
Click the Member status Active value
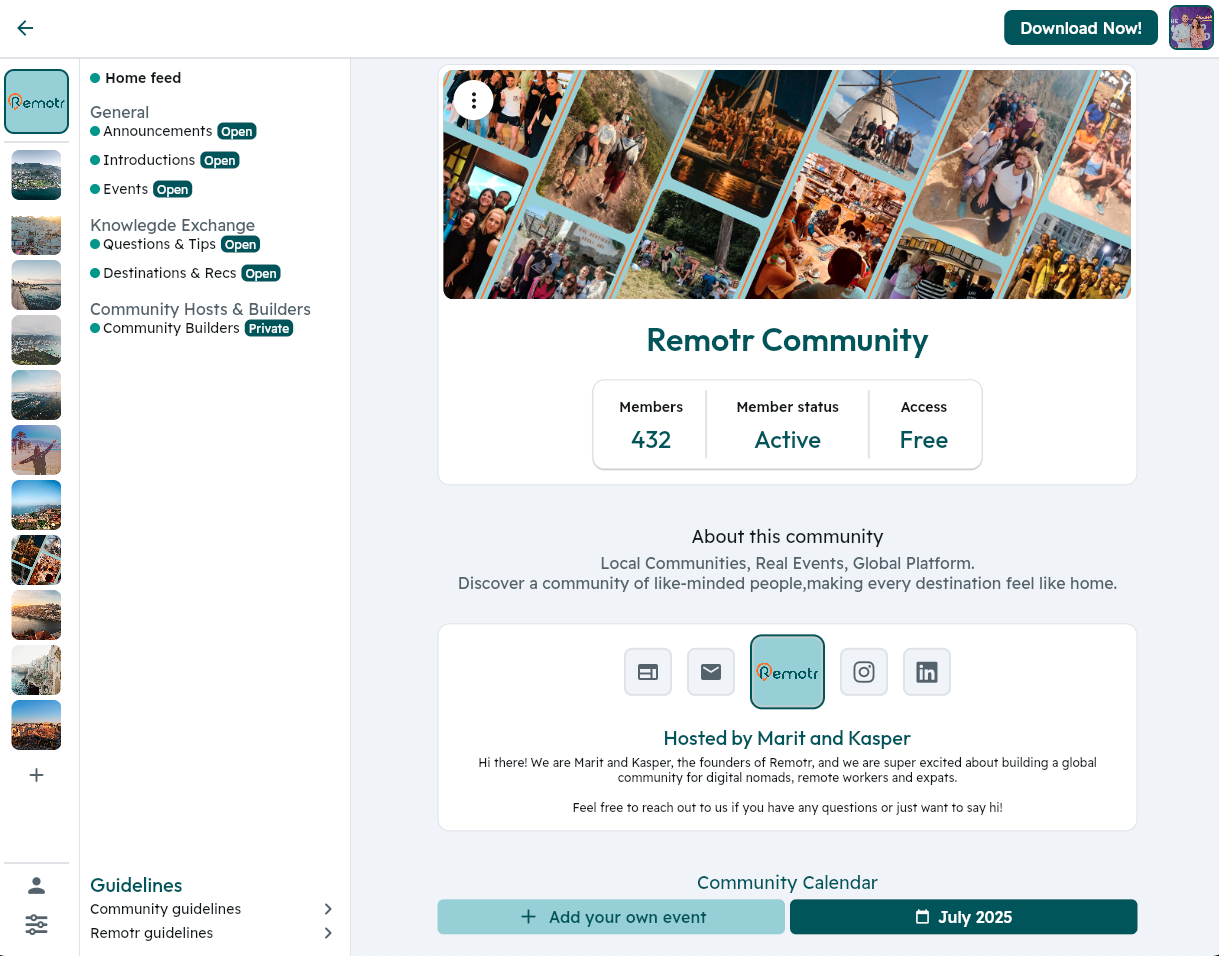pyautogui.click(x=788, y=440)
